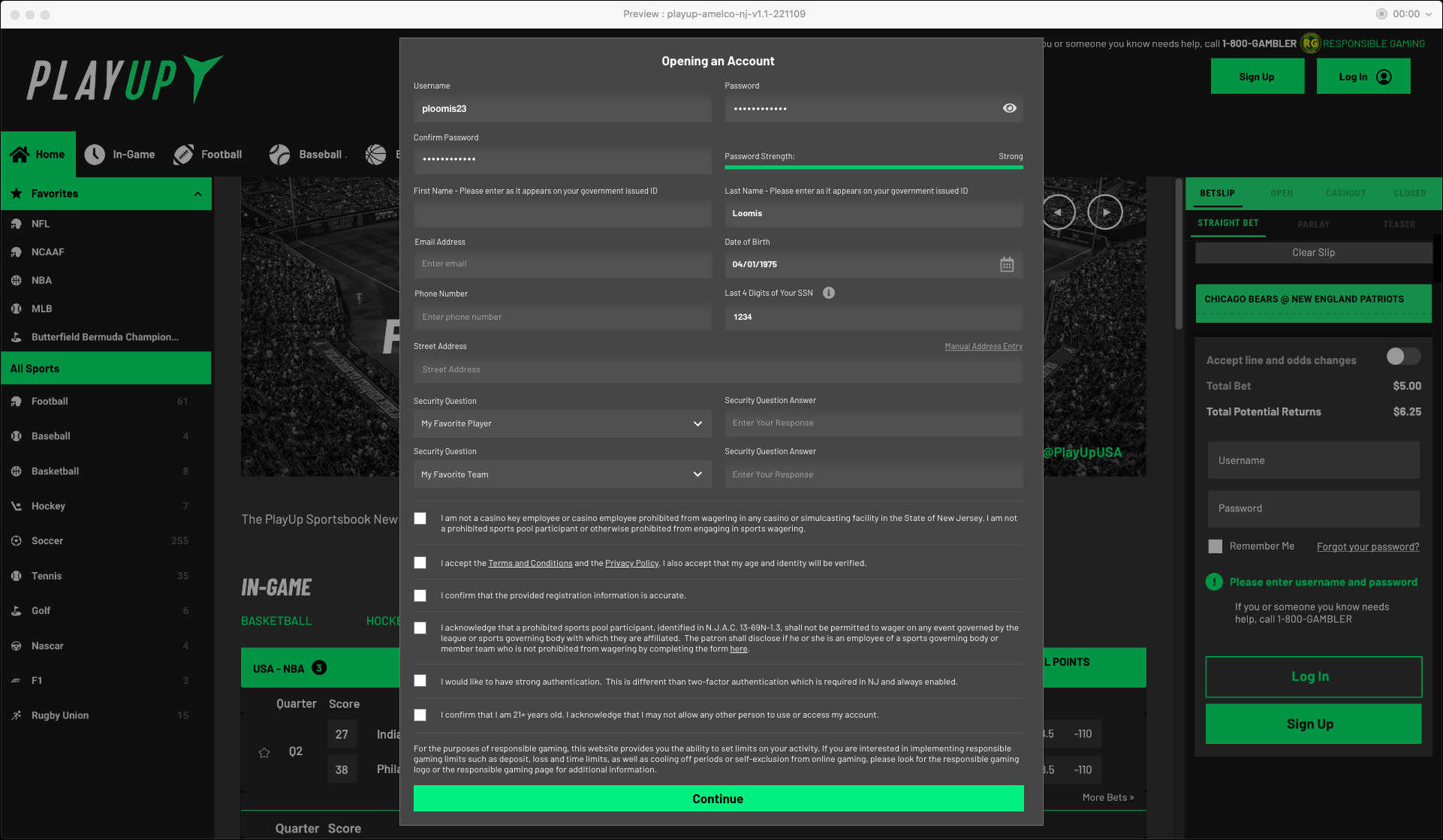Click the Tennis ball icon

coord(17,576)
